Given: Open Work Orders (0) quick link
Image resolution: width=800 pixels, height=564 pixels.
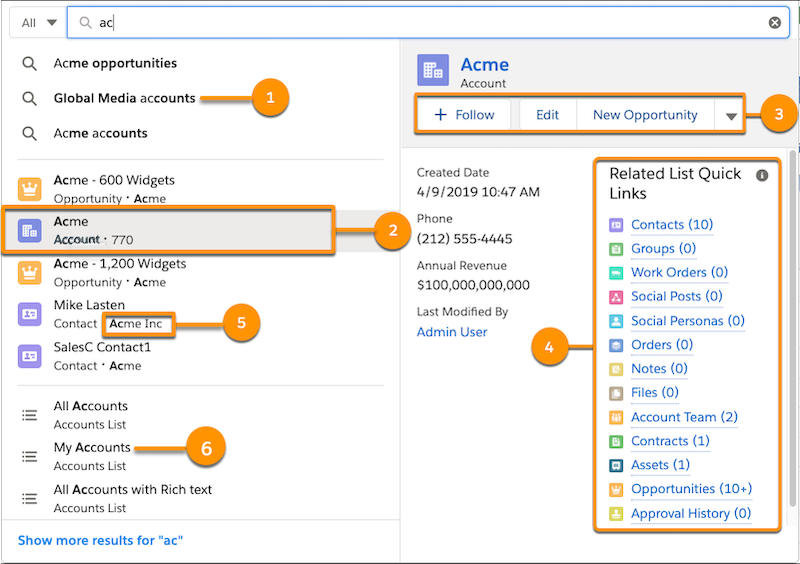Looking at the screenshot, I should [x=679, y=273].
